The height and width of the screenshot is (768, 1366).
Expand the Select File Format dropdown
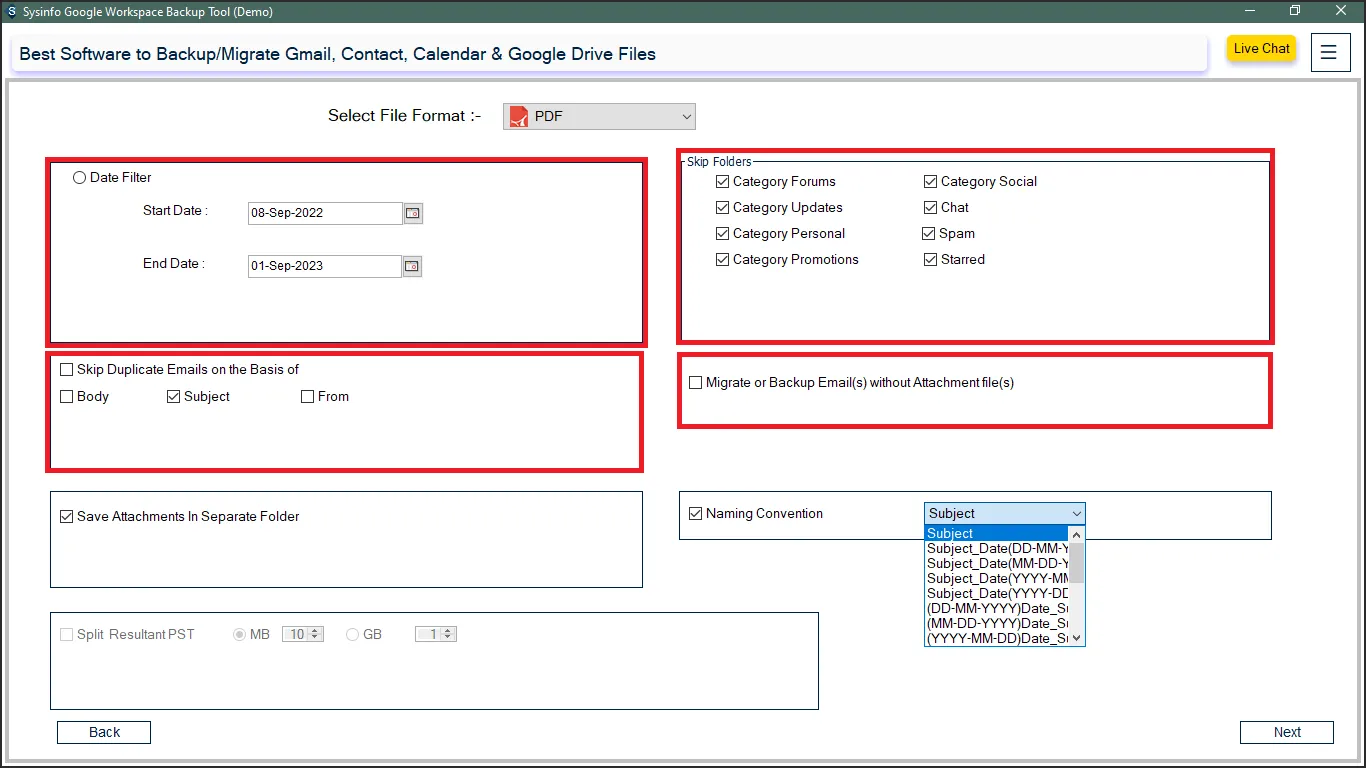tap(686, 117)
